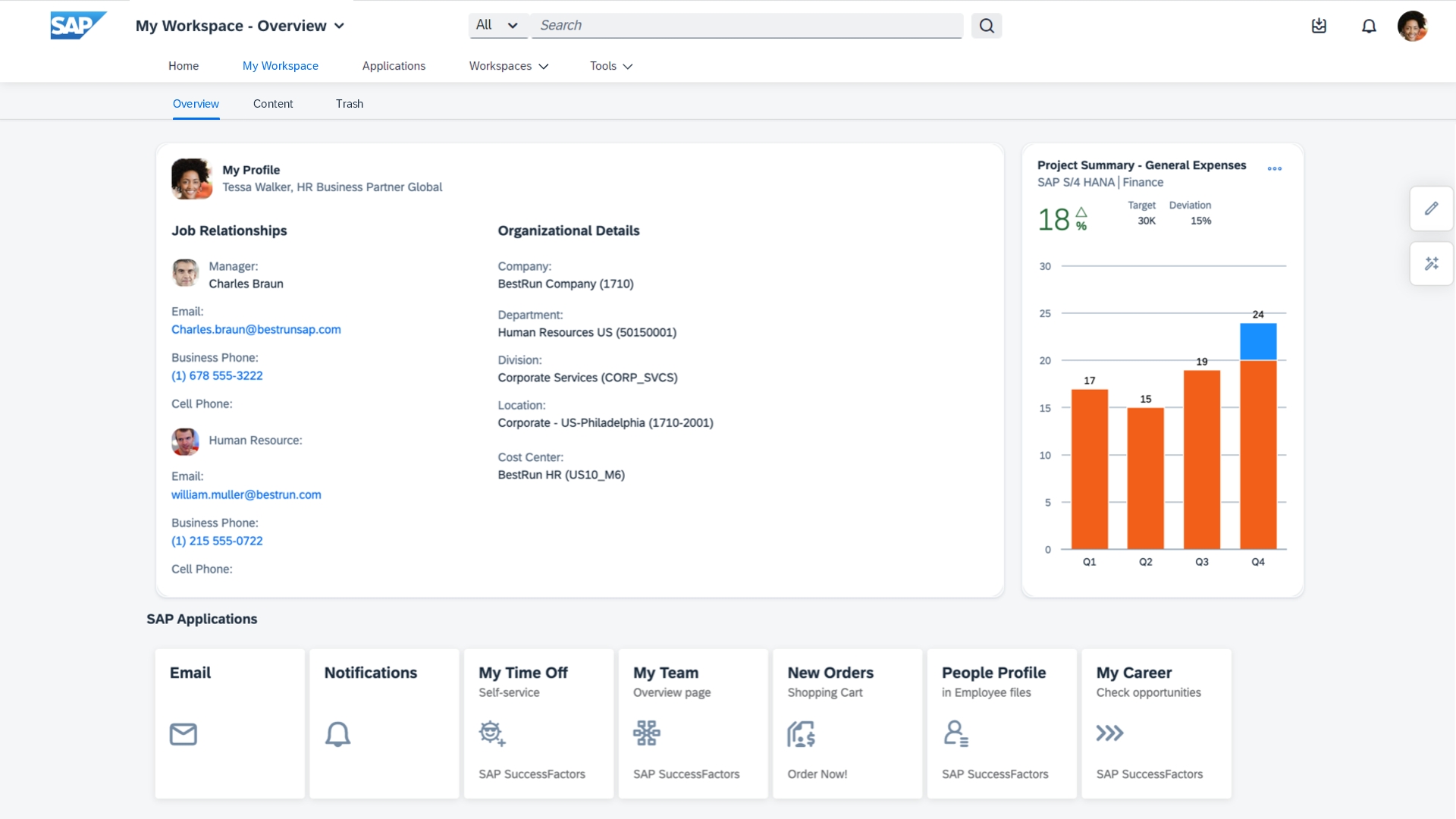The height and width of the screenshot is (819, 1456).
Task: Click Charles Braun's email link
Action: click(x=256, y=329)
